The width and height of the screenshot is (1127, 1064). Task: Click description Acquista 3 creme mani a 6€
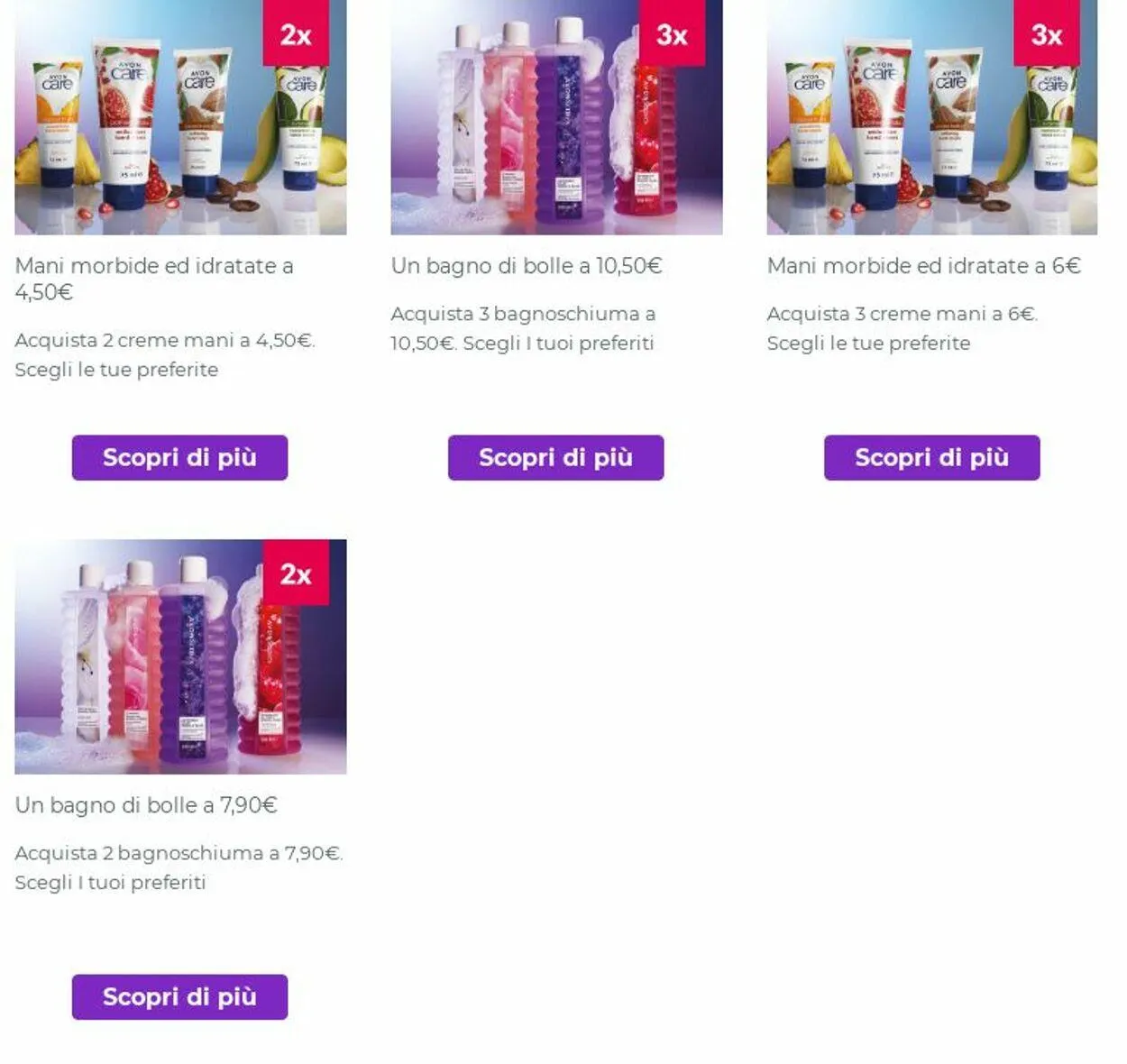903,328
